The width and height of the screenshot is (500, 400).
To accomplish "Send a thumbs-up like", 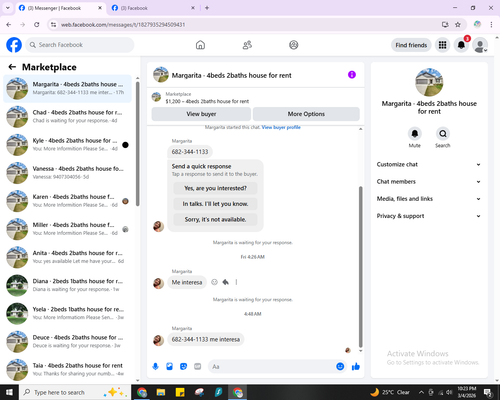I will pos(356,367).
